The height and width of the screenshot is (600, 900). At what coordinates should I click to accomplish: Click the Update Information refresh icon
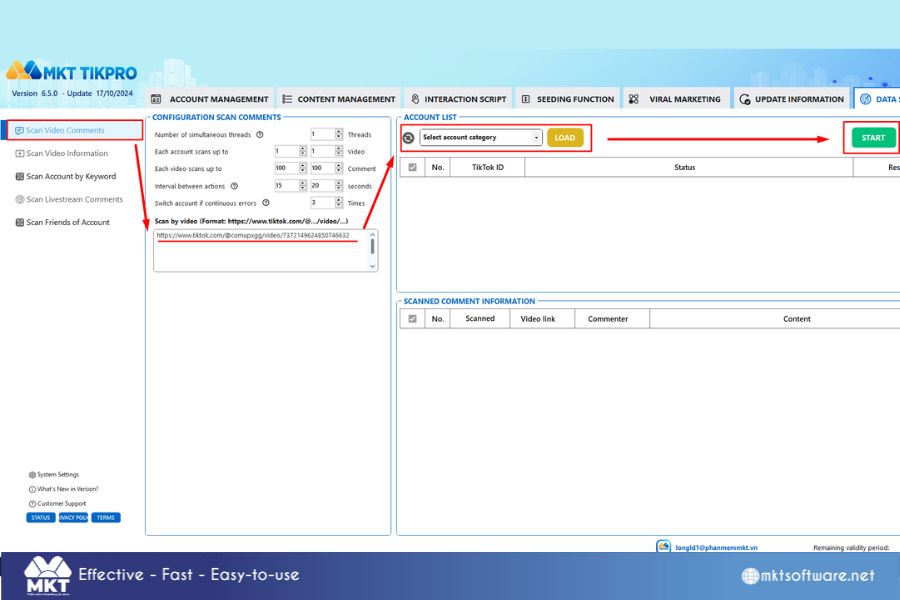[744, 99]
